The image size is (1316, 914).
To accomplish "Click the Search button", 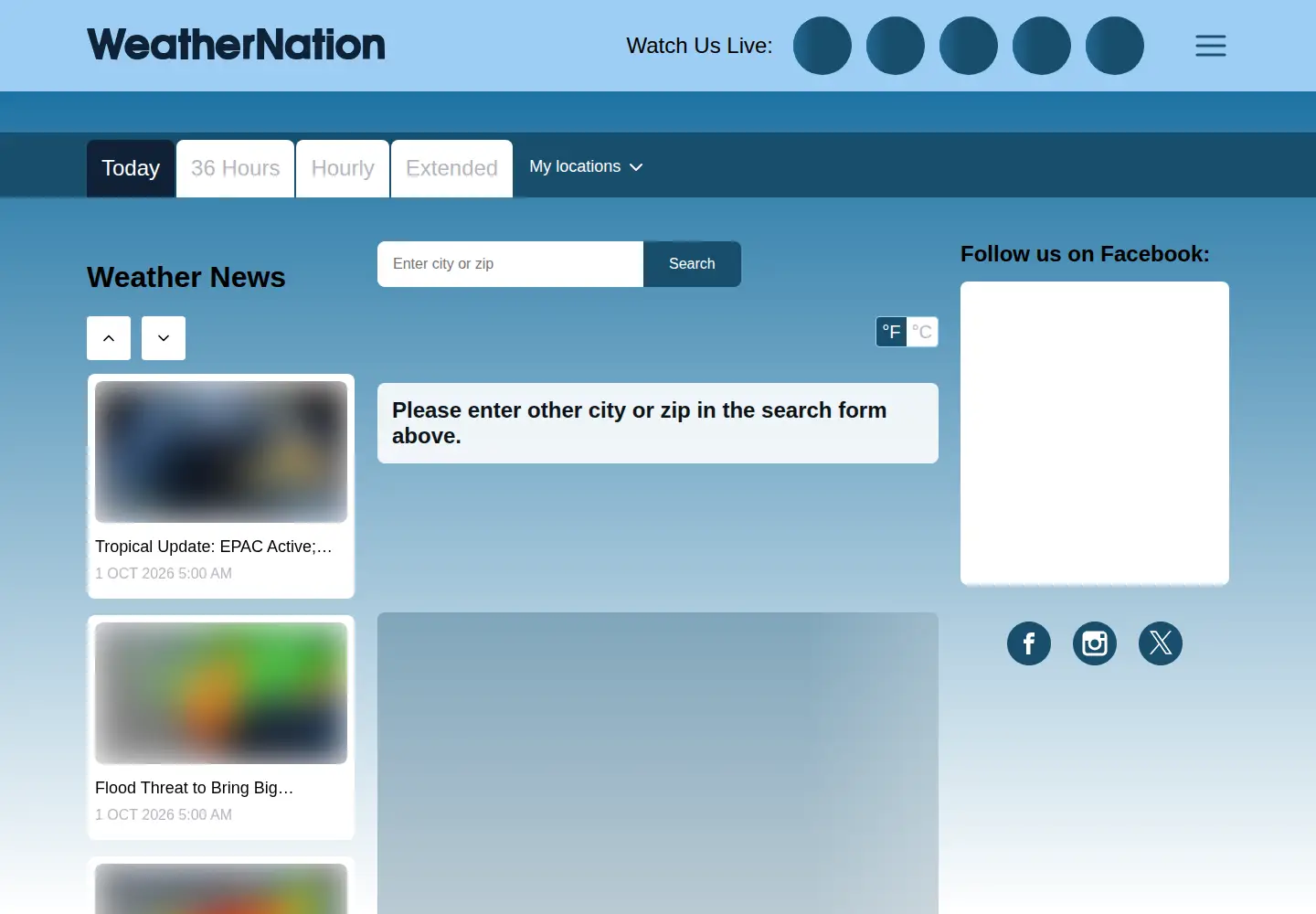I will click(x=692, y=264).
